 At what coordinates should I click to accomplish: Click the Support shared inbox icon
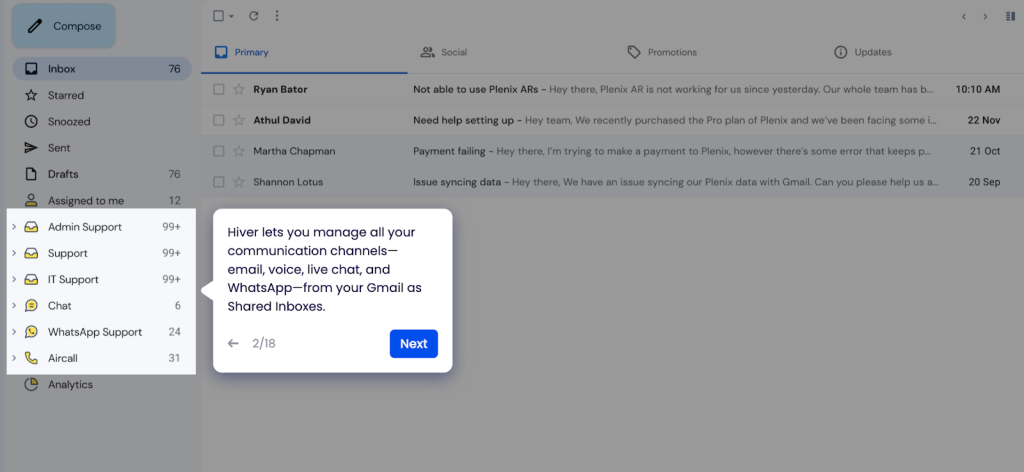point(31,253)
